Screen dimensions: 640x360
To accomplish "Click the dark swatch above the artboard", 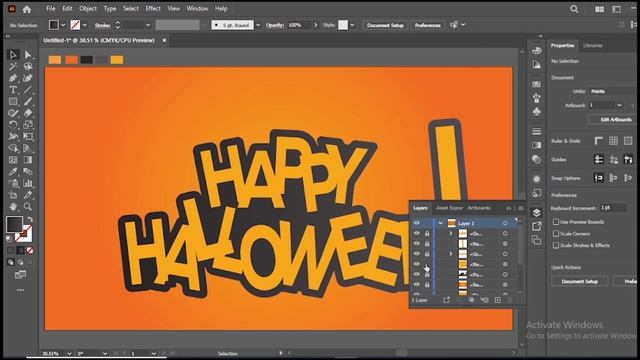I will pos(87,60).
